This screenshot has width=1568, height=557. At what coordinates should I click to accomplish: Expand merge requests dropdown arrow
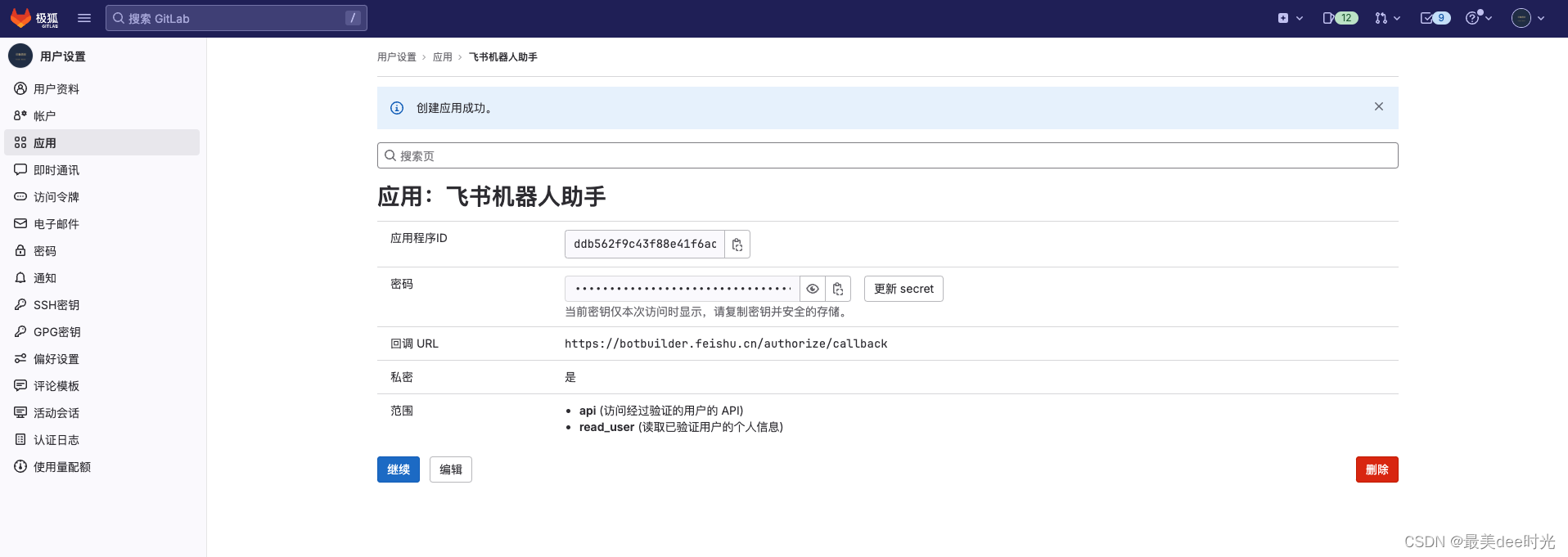[x=1397, y=18]
